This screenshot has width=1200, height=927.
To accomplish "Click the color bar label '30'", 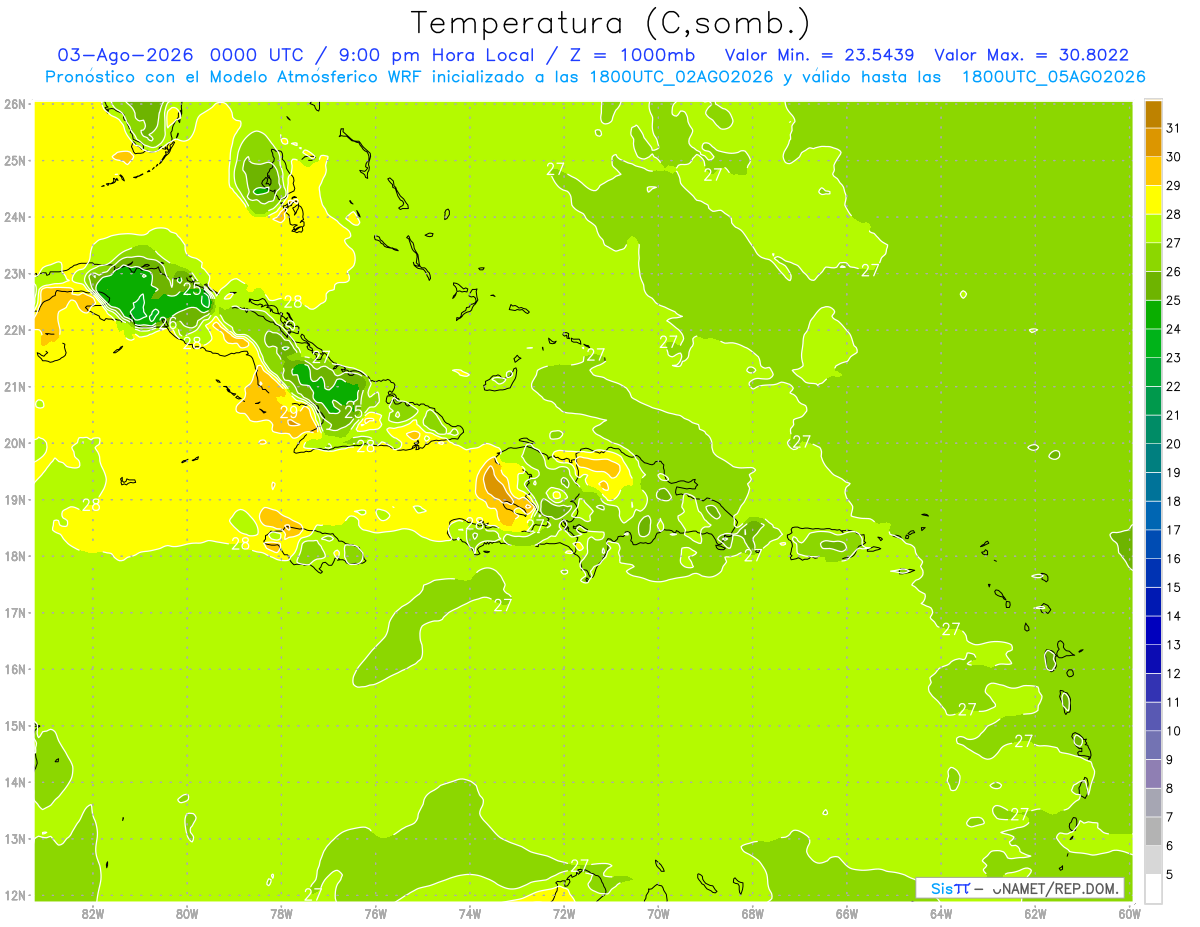I will 1174,157.
